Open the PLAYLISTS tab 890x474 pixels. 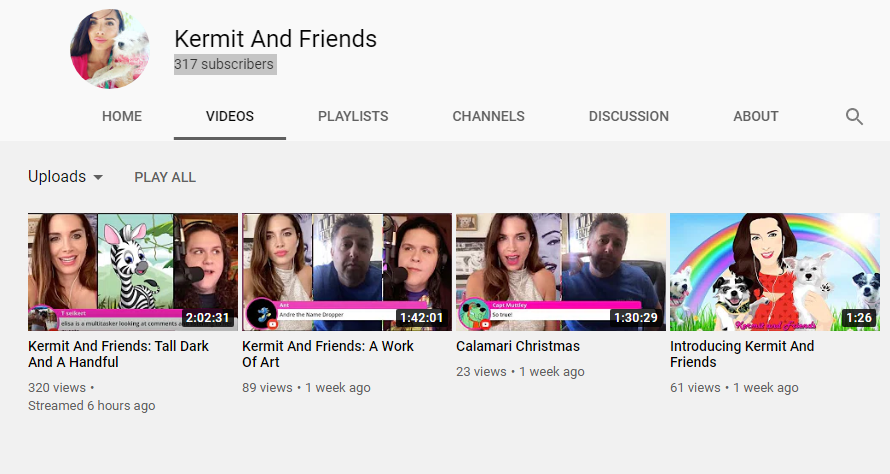click(353, 116)
